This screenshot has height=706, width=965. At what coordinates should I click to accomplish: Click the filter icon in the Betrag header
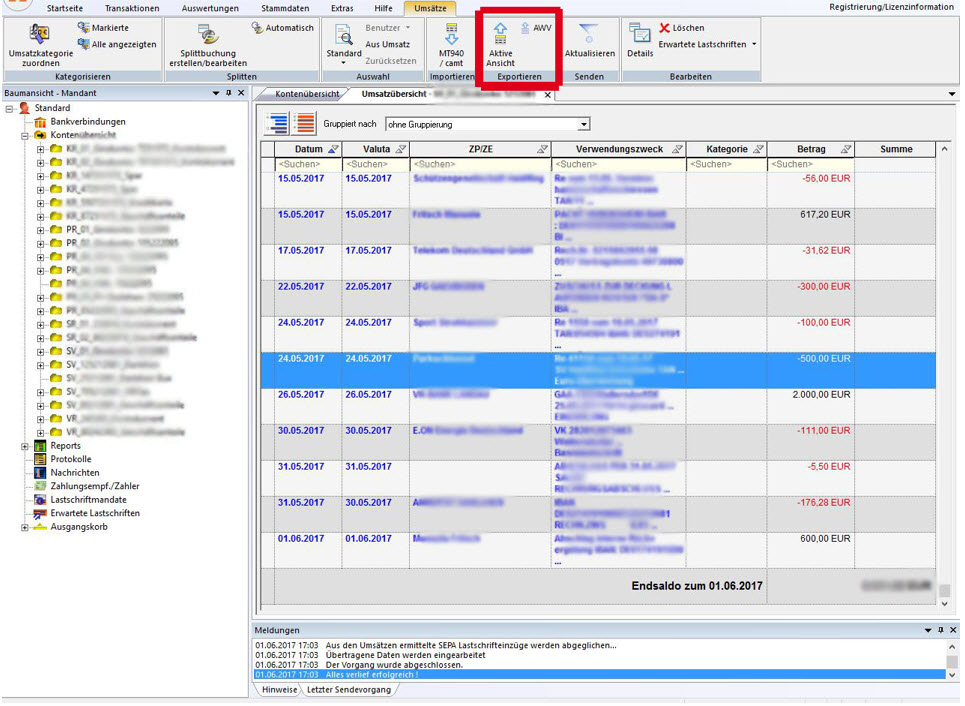pyautogui.click(x=846, y=149)
